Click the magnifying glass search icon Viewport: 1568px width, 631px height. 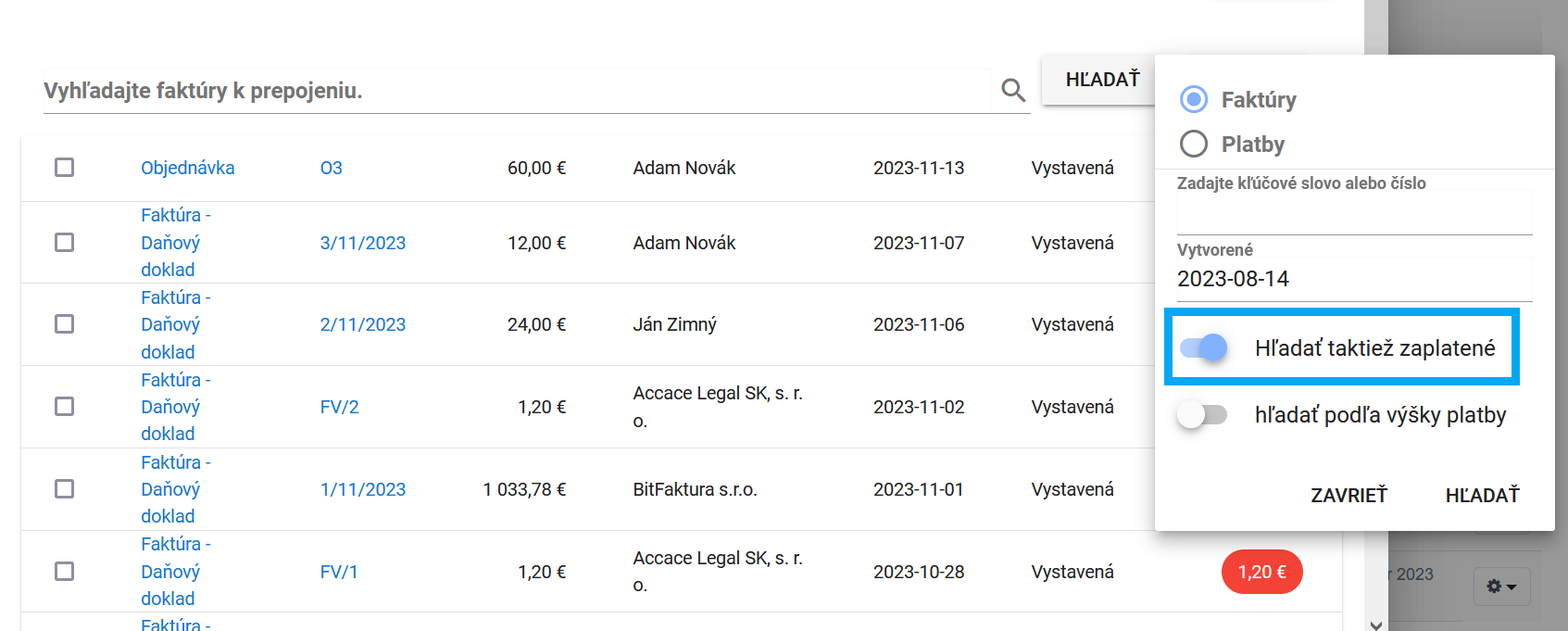point(1013,90)
